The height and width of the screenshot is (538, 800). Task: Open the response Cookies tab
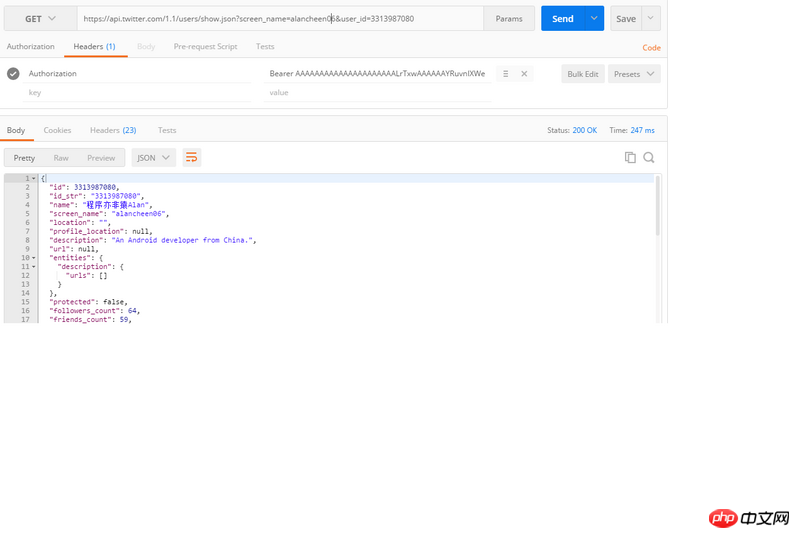click(57, 130)
